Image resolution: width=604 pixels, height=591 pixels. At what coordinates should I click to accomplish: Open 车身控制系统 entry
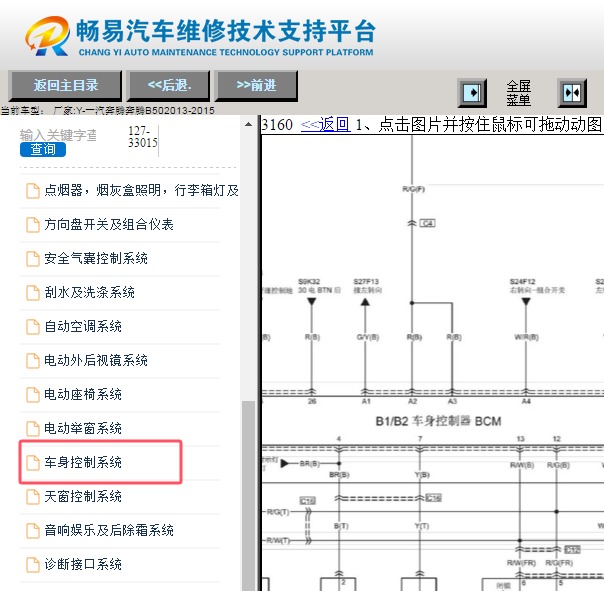(x=83, y=462)
